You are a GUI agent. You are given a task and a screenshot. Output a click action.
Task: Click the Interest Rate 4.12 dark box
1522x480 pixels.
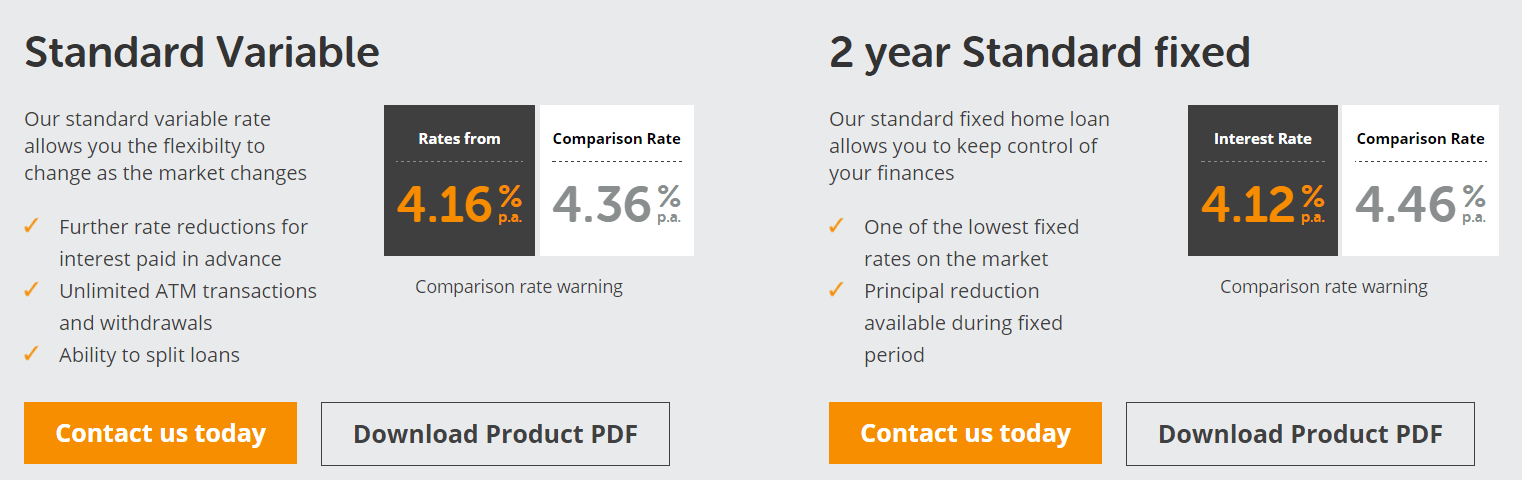1263,180
